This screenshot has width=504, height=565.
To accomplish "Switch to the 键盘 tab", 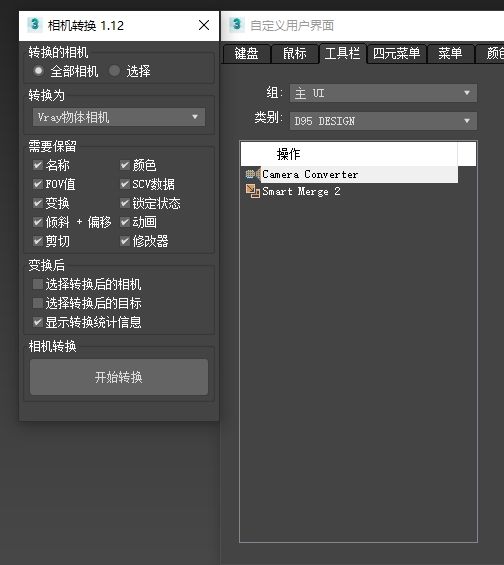I will point(246,54).
